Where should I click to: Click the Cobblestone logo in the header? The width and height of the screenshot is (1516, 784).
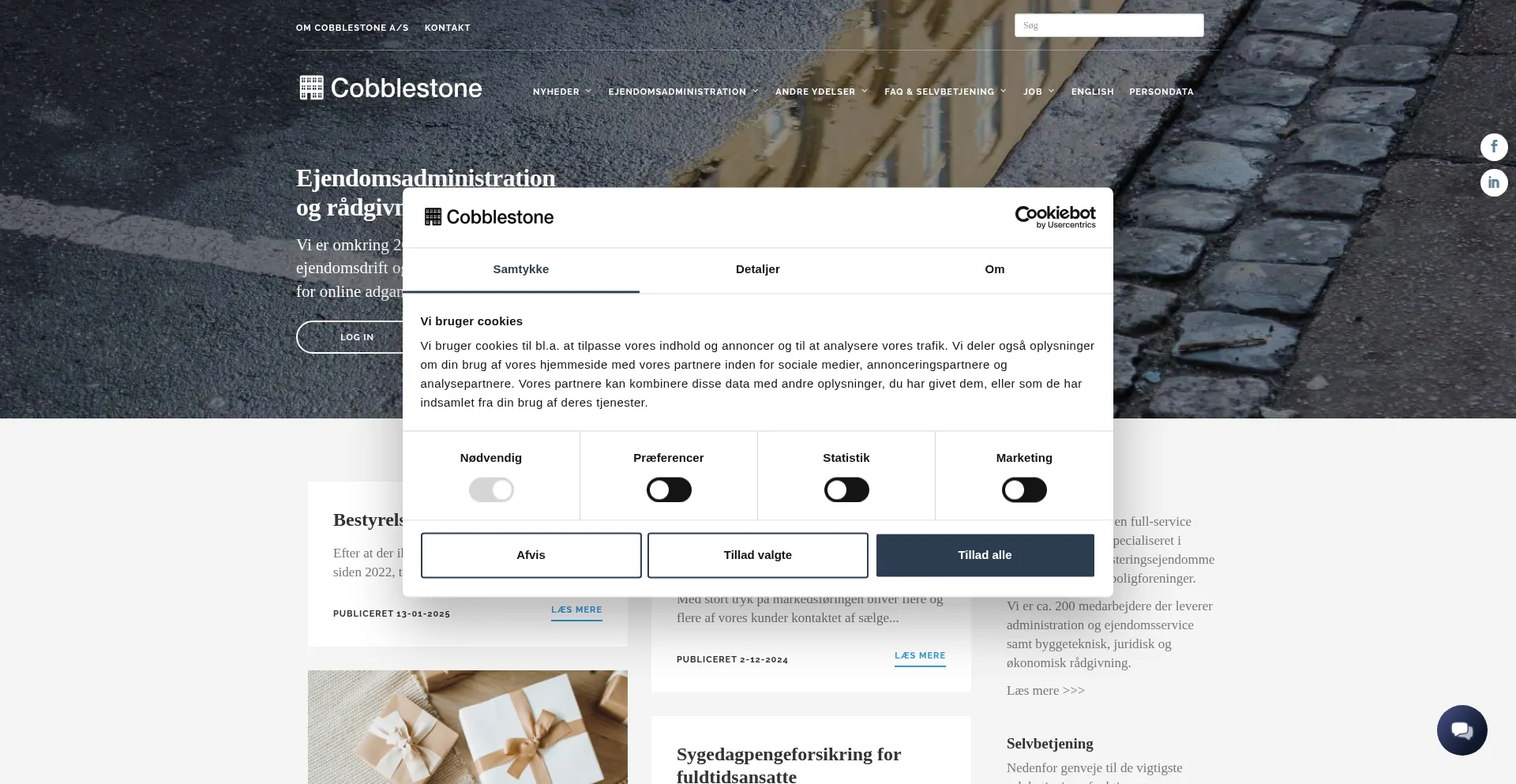click(391, 88)
